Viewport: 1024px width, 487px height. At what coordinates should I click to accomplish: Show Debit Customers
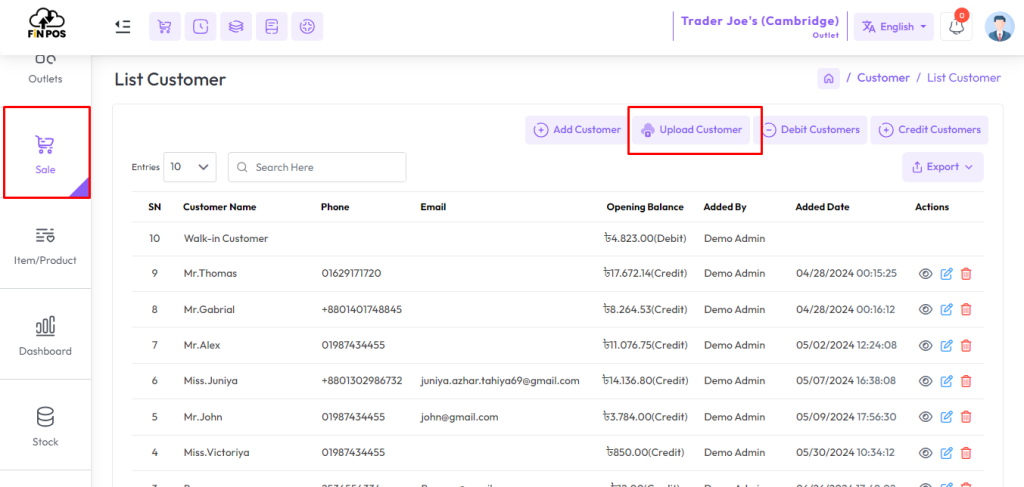pos(810,130)
